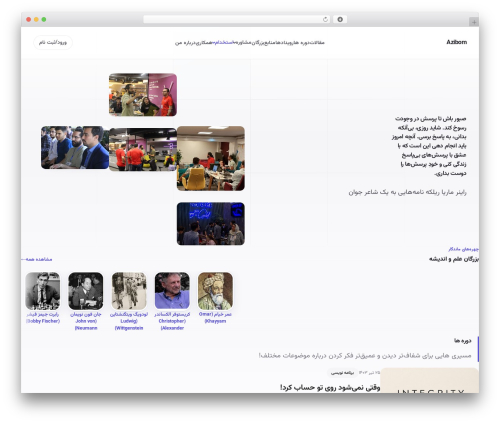Viewport: 500px width, 423px height.
Task: Open article titled وقتی نمی‌شود روی تو حساب کرد
Action: pos(330,388)
